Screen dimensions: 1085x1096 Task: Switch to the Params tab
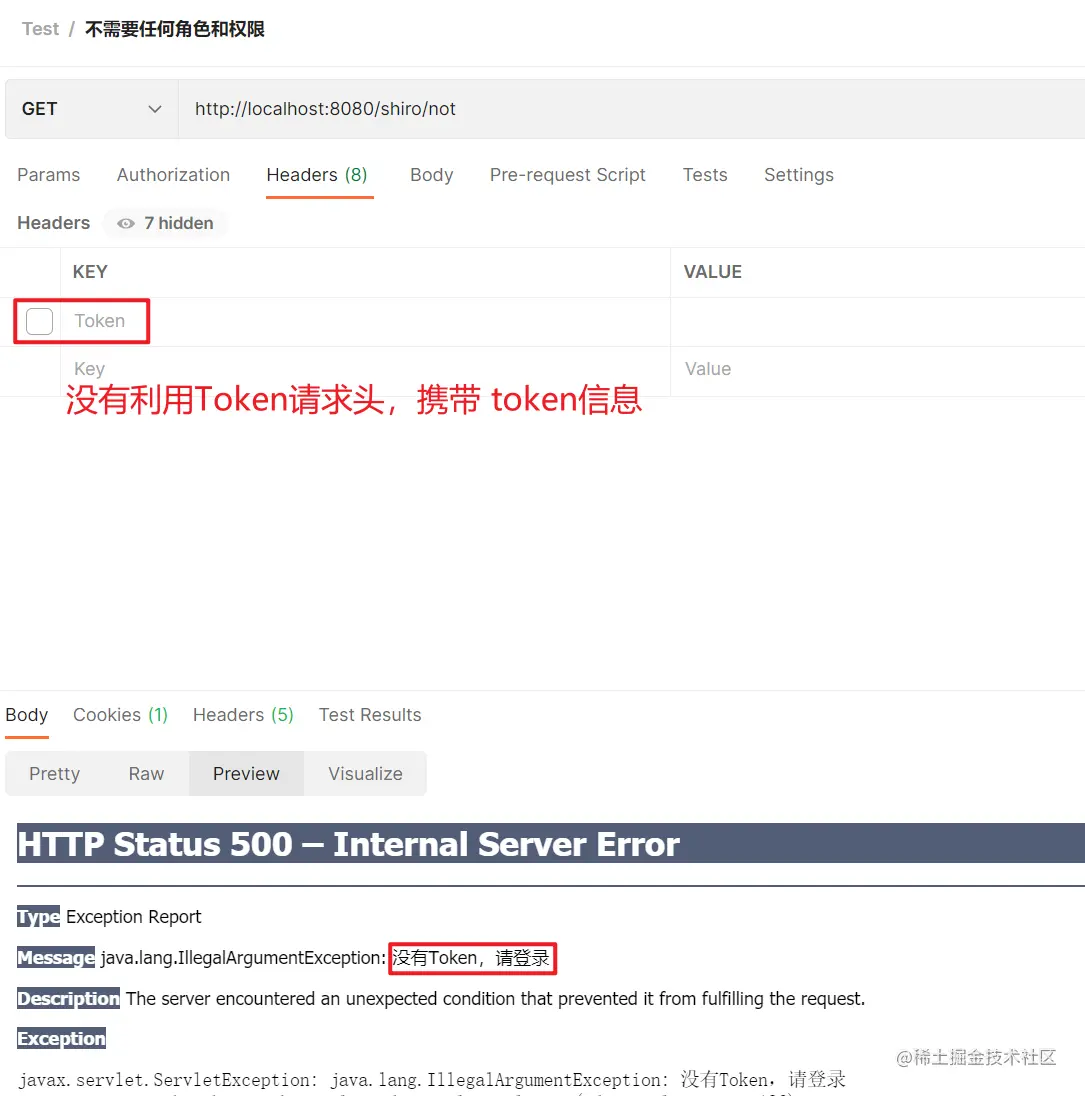tap(48, 175)
